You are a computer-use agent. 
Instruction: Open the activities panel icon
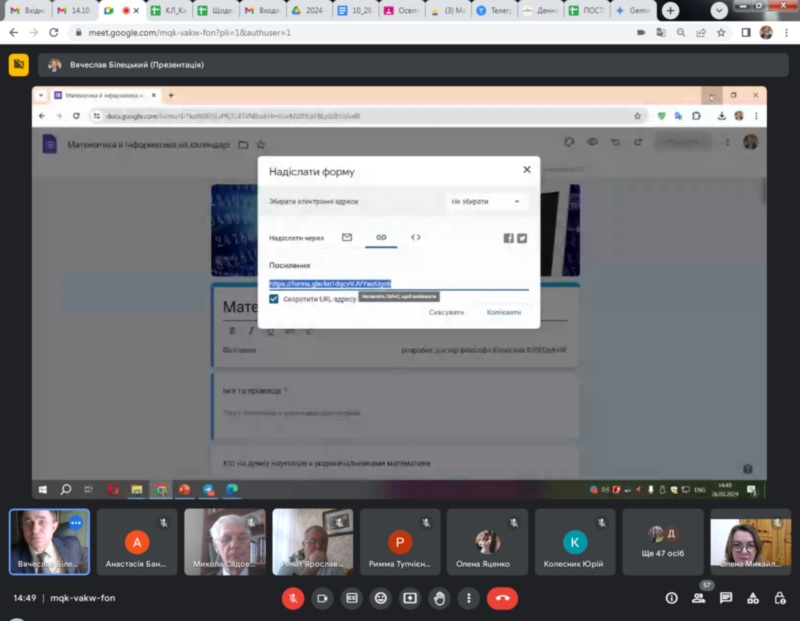(752, 598)
